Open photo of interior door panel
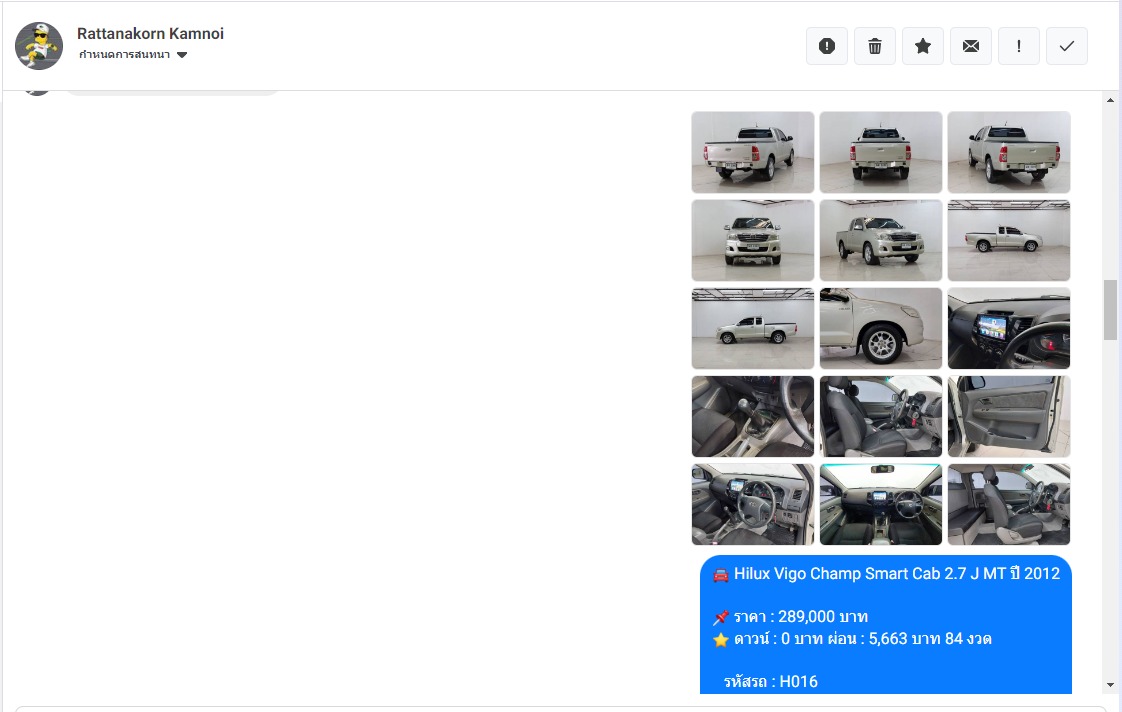 pos(1009,416)
